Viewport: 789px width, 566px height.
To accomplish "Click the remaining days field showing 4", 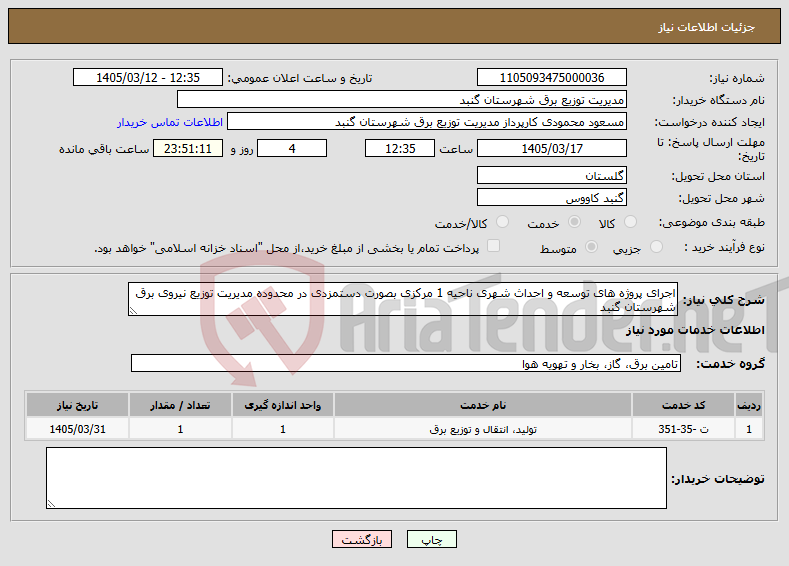I will pyautogui.click(x=292, y=148).
